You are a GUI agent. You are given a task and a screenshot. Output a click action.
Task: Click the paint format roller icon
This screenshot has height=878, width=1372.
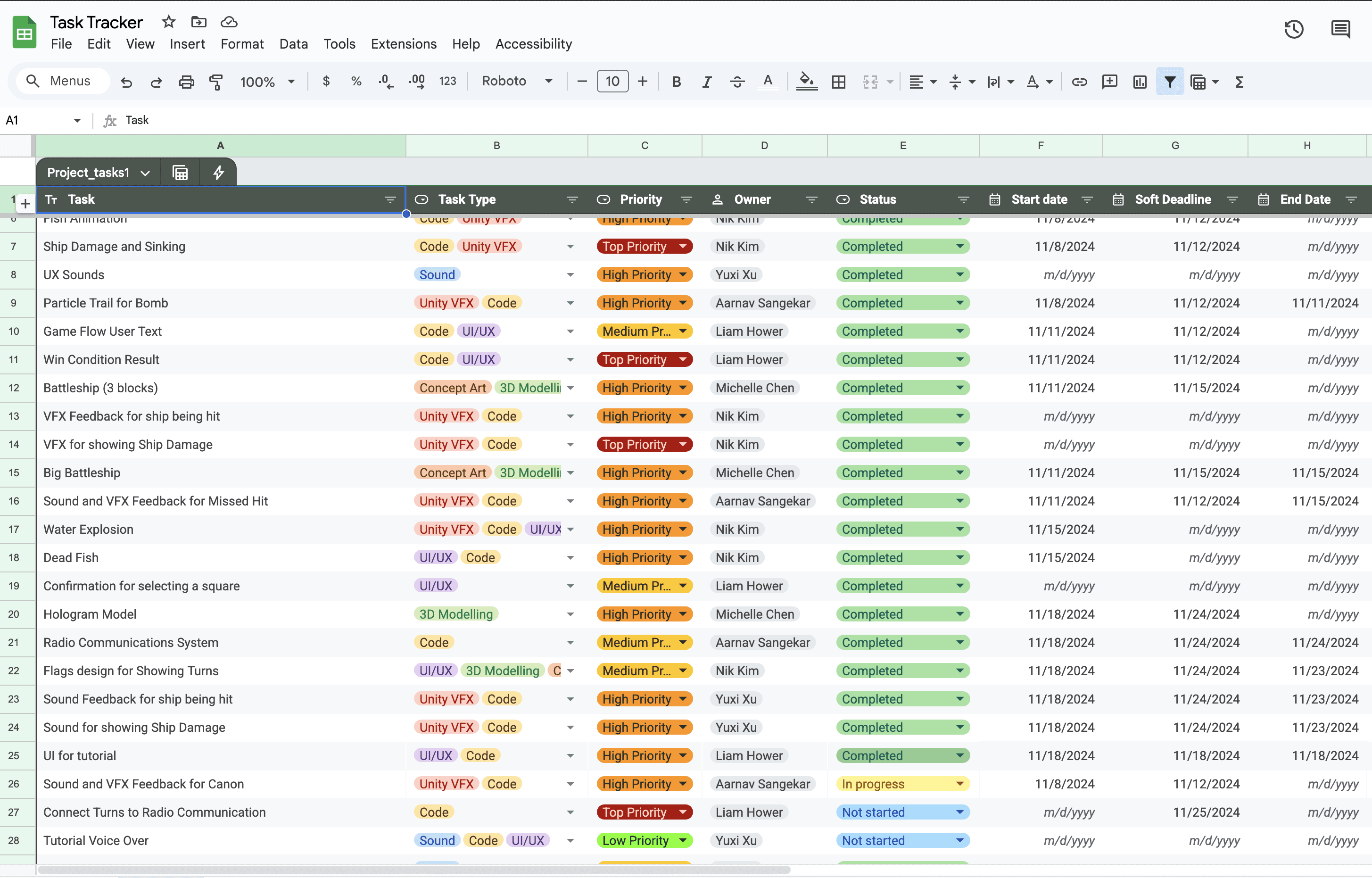[216, 82]
